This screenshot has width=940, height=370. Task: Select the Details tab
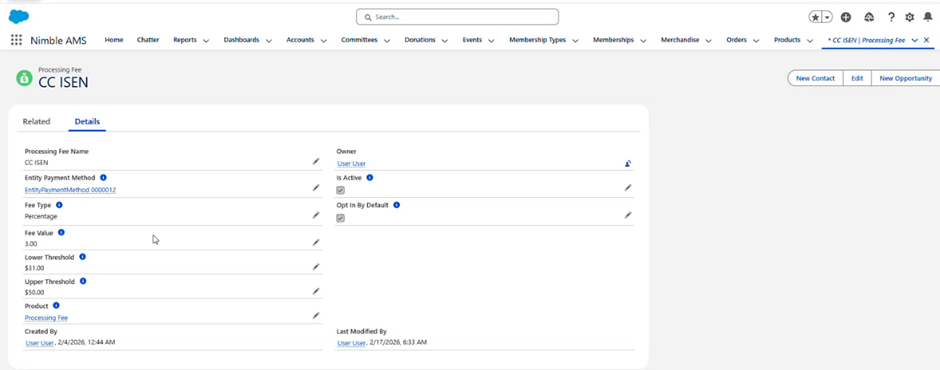pyautogui.click(x=87, y=121)
